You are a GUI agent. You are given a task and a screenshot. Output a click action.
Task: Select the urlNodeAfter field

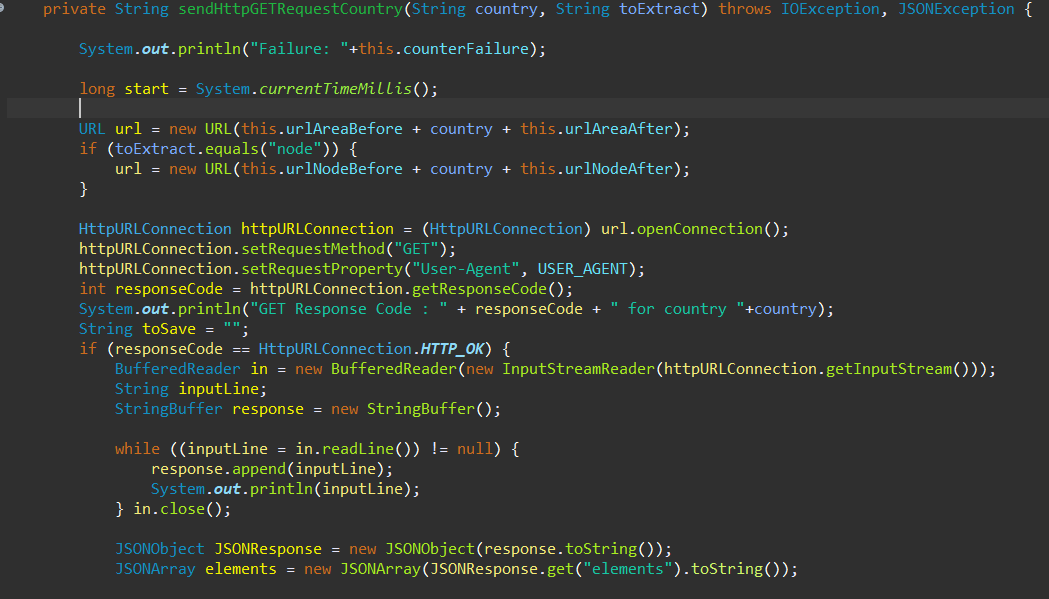[x=619, y=169]
